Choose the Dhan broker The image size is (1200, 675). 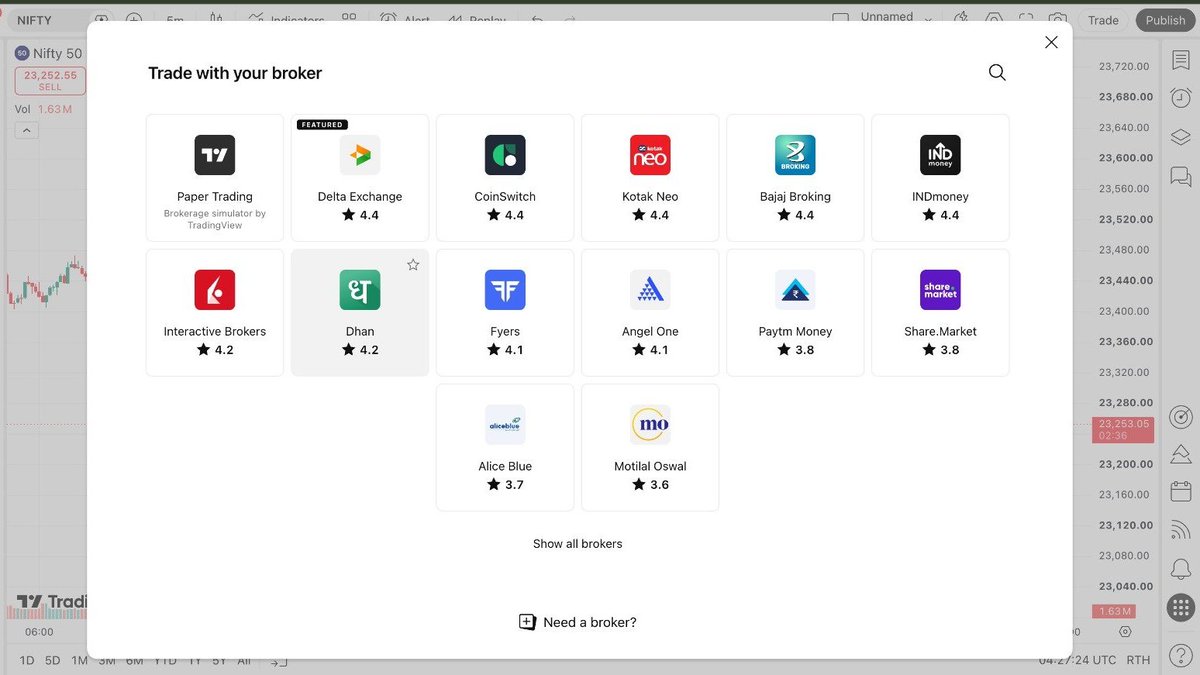[360, 313]
